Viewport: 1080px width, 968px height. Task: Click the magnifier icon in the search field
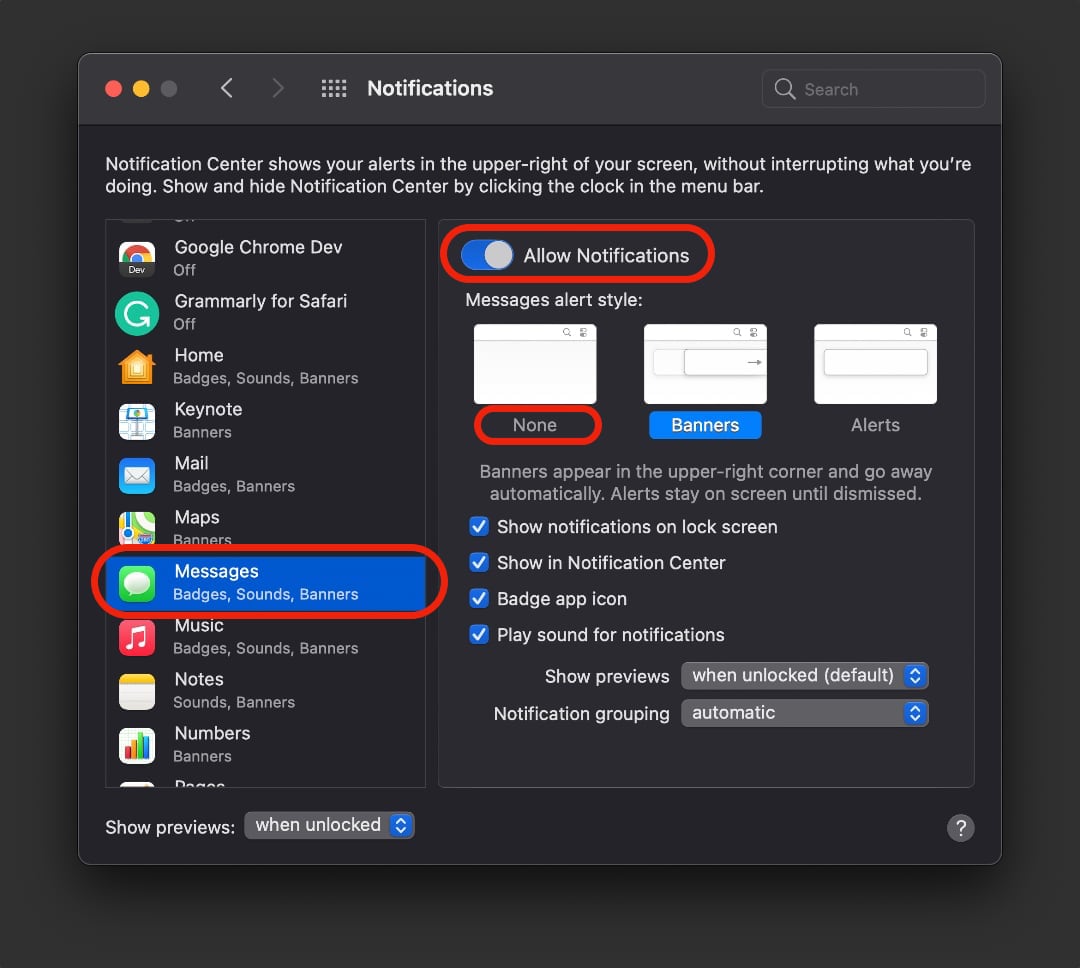point(785,89)
